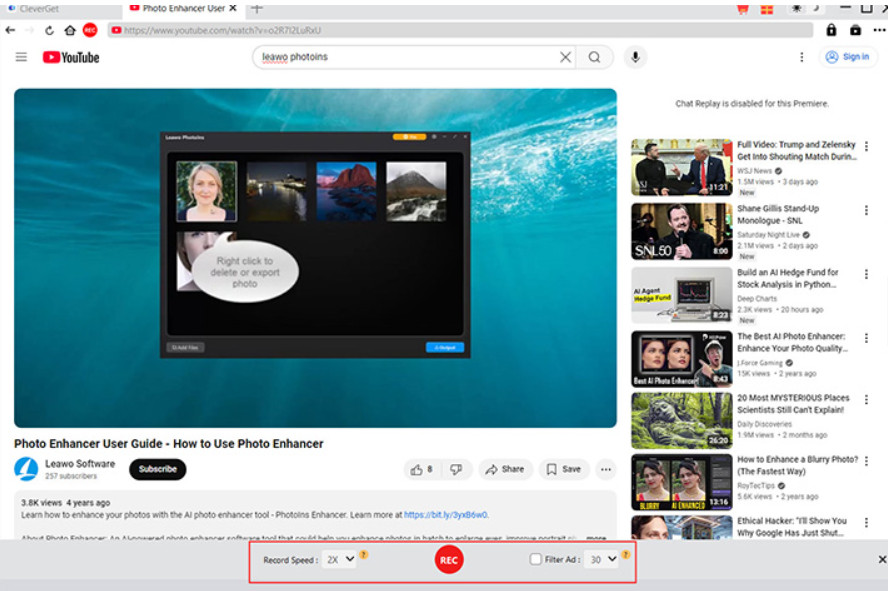Start recording with the large red REC button

[x=449, y=560]
